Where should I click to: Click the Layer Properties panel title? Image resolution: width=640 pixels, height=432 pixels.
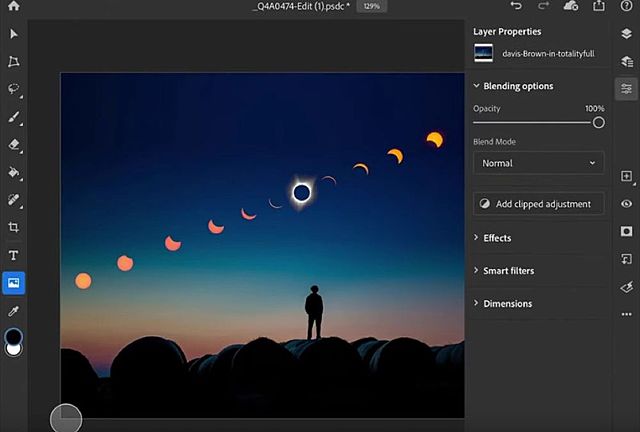(507, 31)
